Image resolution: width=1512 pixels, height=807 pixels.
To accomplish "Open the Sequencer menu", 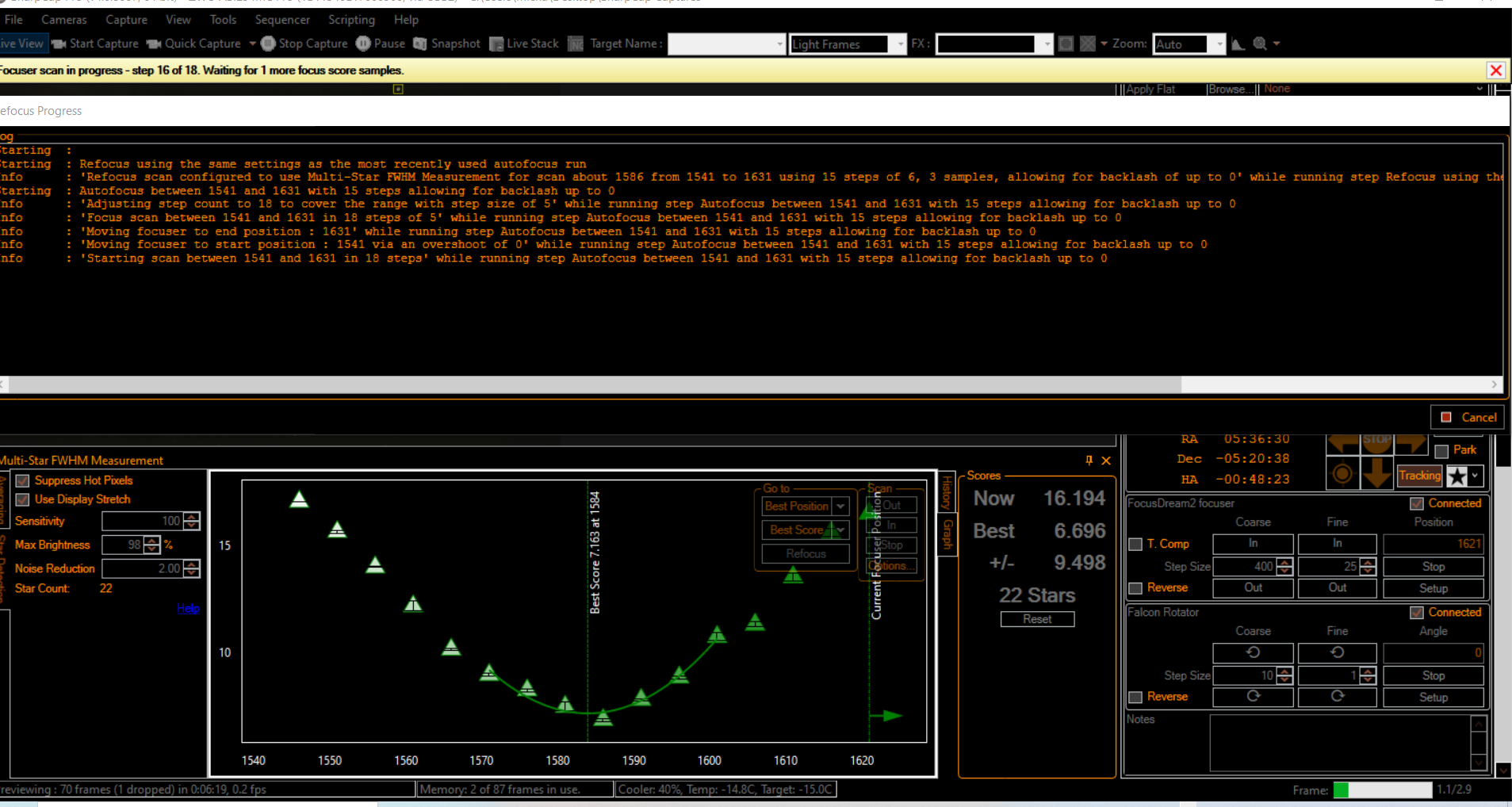I will 282,19.
